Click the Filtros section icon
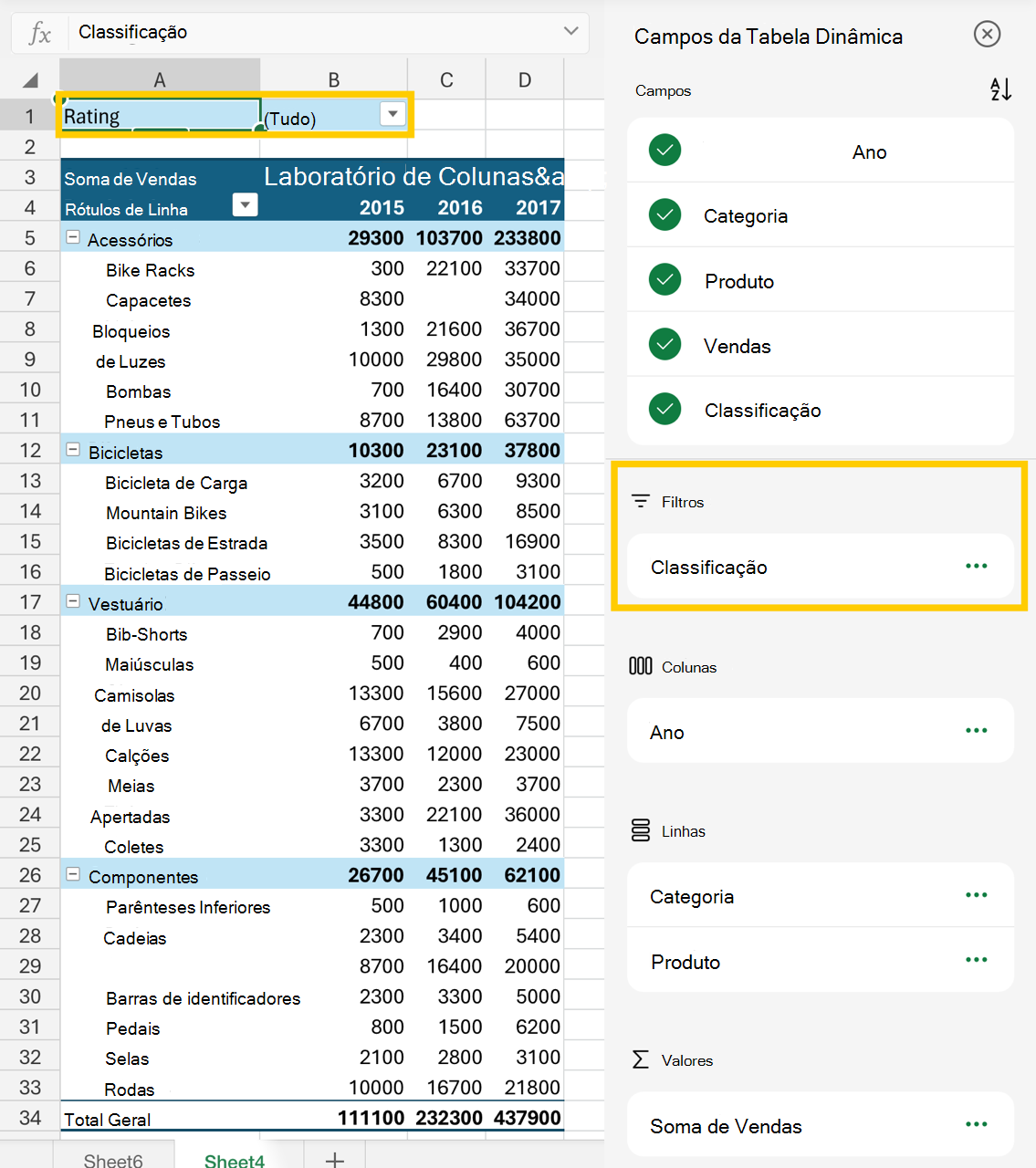This screenshot has width=1036, height=1168. click(641, 501)
